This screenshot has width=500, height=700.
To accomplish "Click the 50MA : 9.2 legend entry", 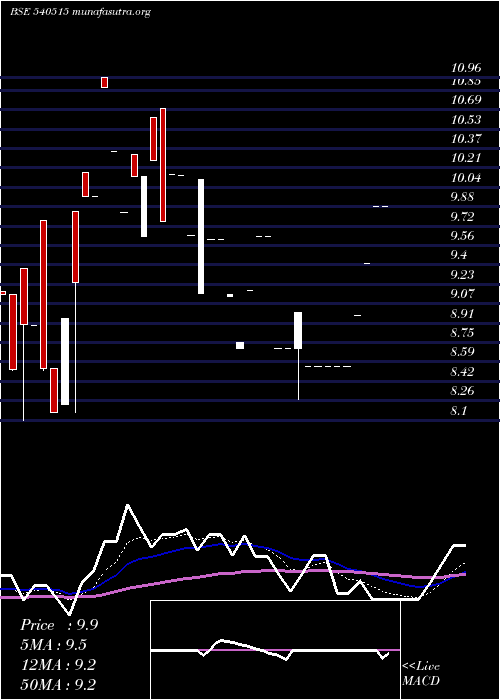I will pos(58,685).
